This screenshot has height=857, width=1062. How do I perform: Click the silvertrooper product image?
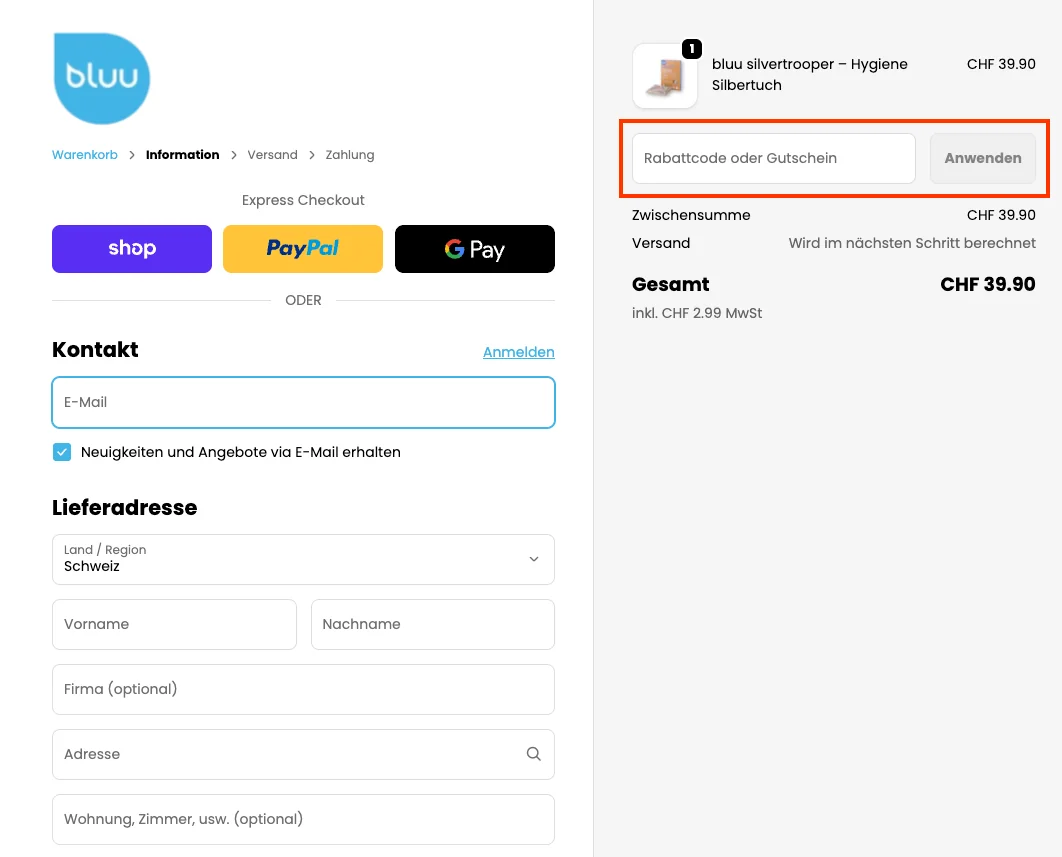pos(664,75)
